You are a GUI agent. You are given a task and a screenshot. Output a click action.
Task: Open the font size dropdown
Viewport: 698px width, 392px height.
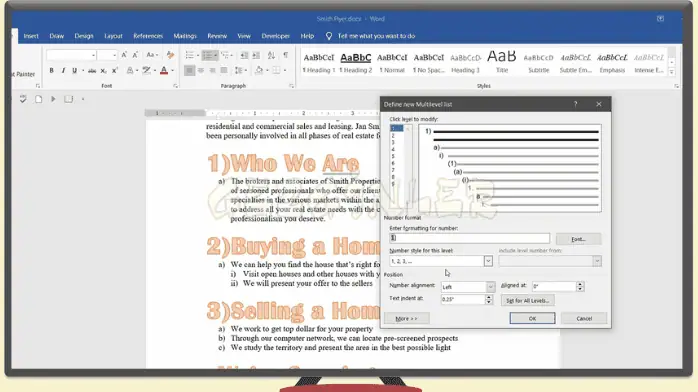point(114,55)
